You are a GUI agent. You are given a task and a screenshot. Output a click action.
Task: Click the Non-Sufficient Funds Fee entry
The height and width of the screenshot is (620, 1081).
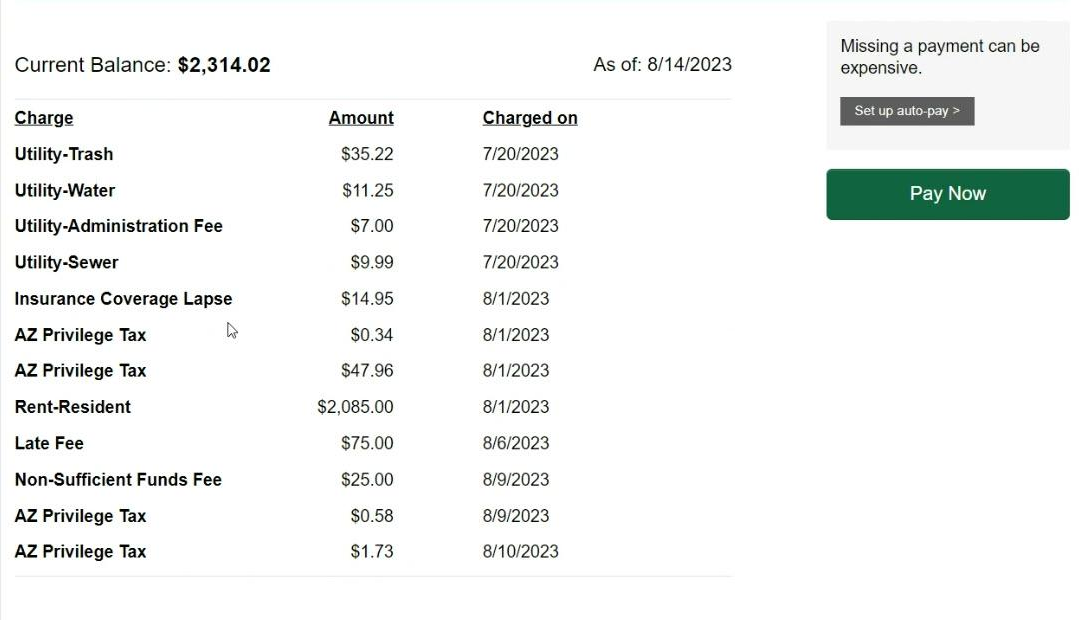(118, 479)
